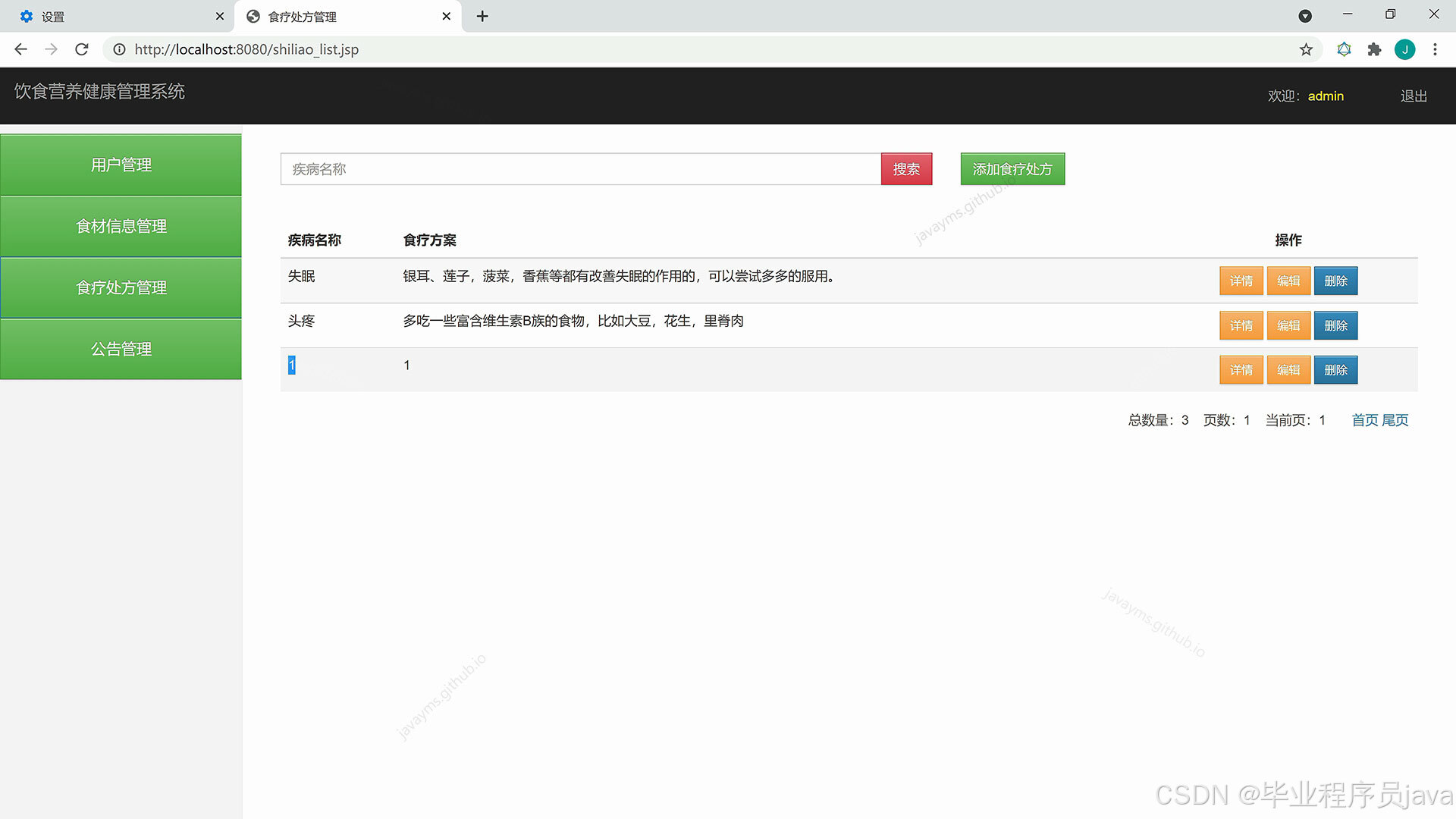View 详情 for the row named 1
Screen dimensions: 1456x819
point(1241,370)
